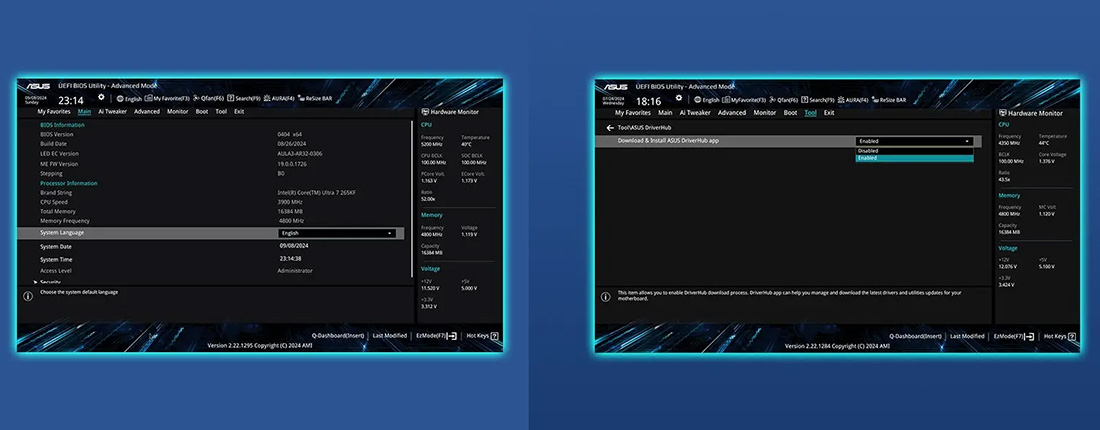Click Brand String value Intel Core Ultra 7 265KF
This screenshot has width=1100, height=430.
pyautogui.click(x=316, y=193)
